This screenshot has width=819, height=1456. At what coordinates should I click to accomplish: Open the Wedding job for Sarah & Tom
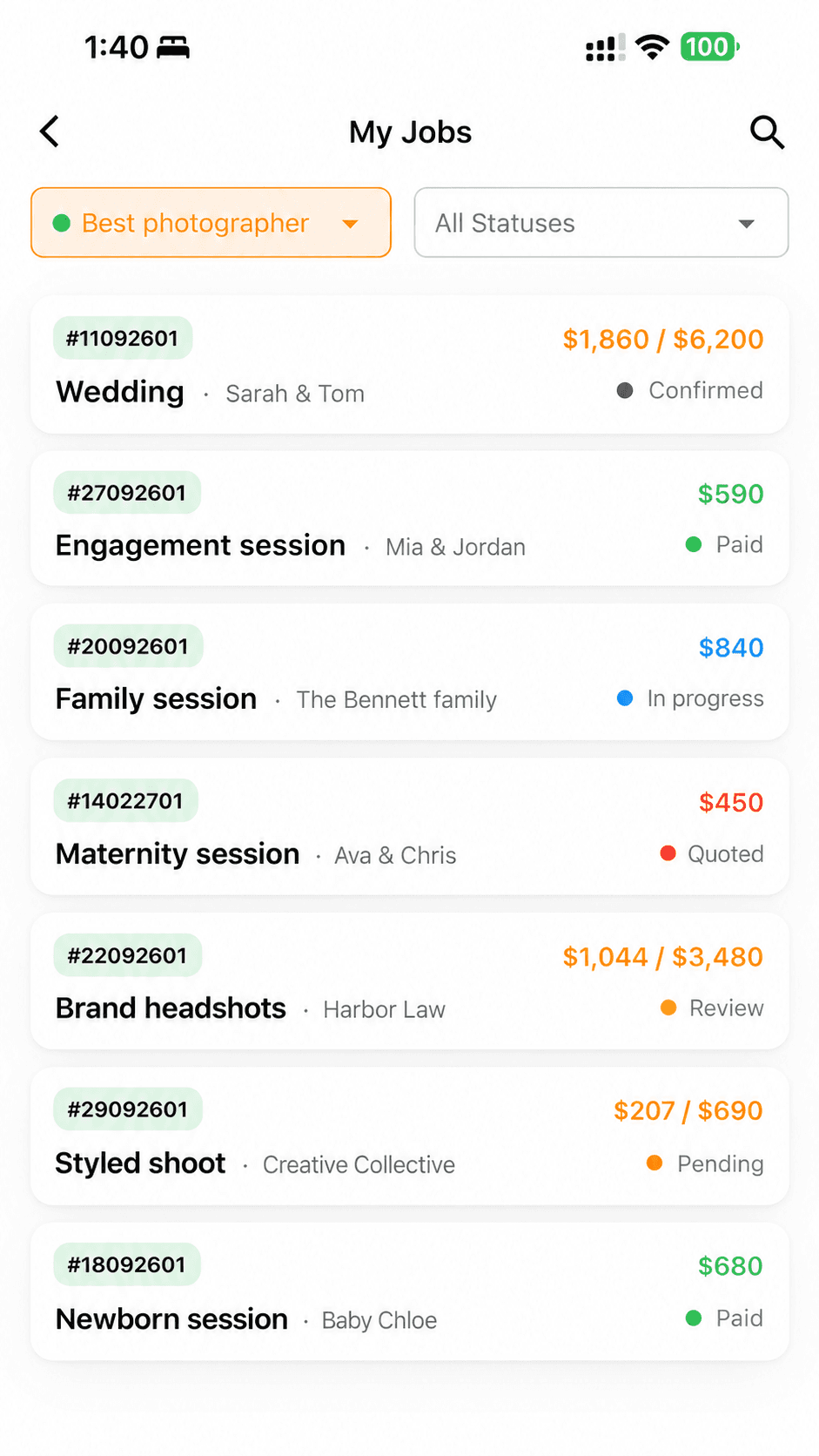tap(410, 365)
